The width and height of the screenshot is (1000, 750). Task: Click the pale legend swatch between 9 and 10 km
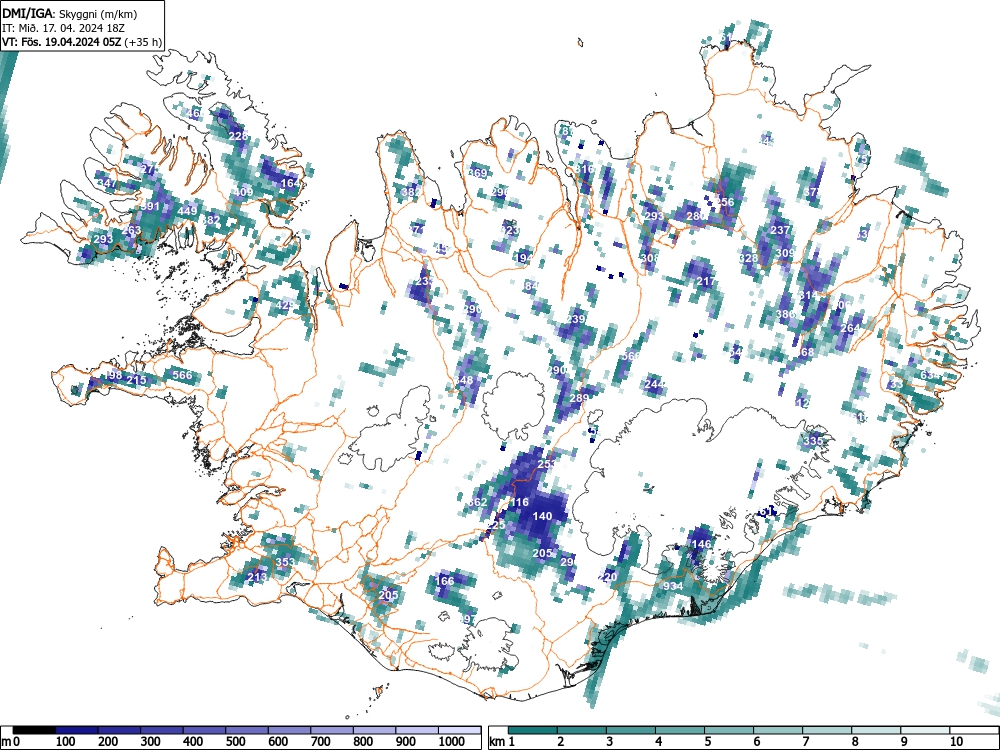[x=925, y=730]
